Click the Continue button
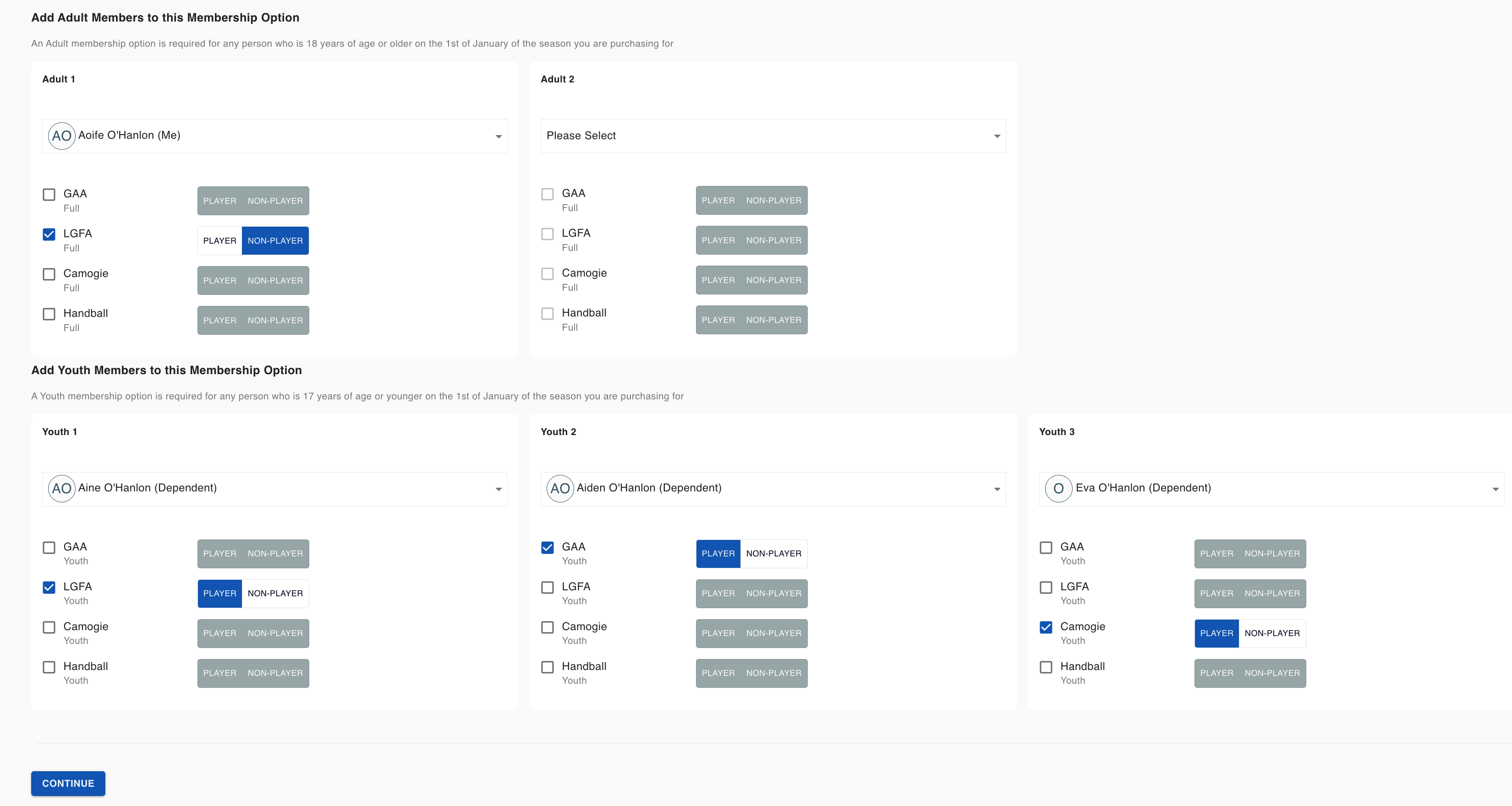This screenshot has height=806, width=1512. tap(68, 784)
